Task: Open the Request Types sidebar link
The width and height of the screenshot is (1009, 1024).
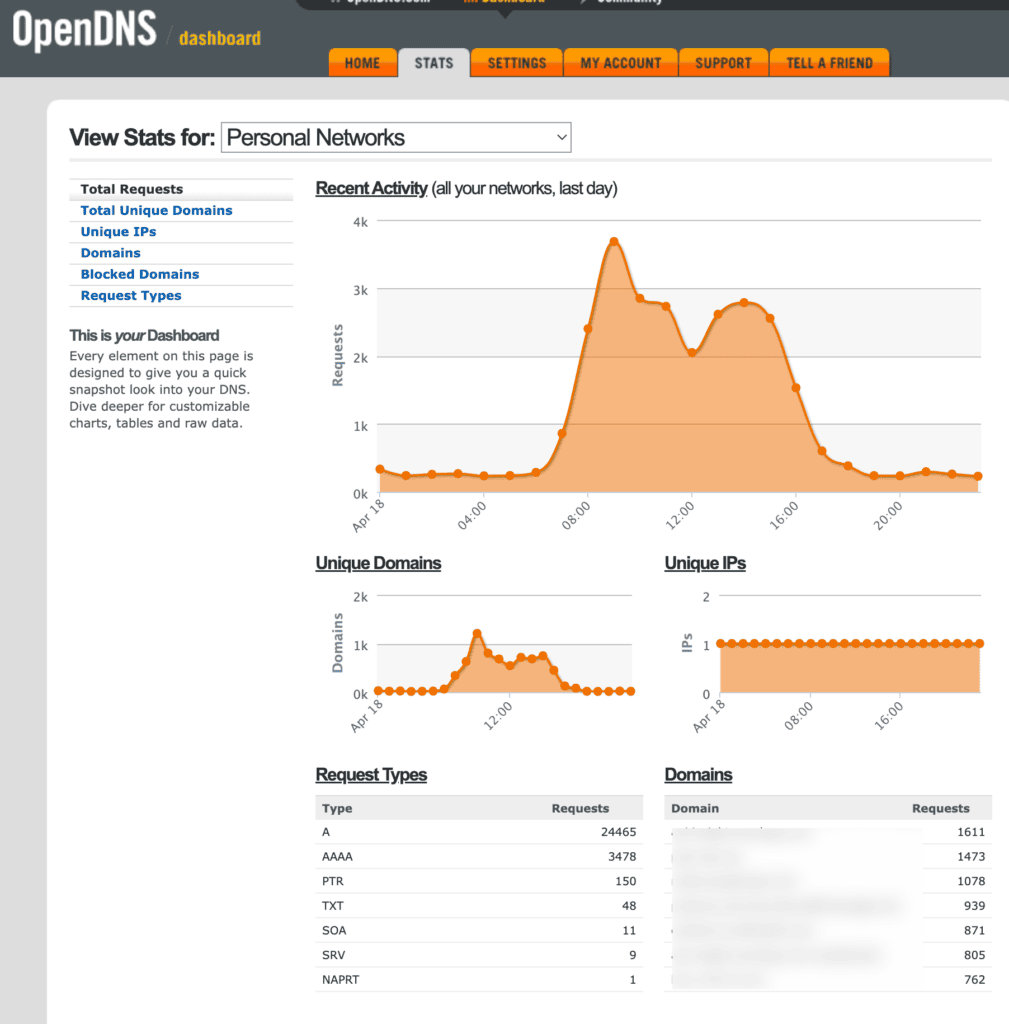Action: point(131,296)
